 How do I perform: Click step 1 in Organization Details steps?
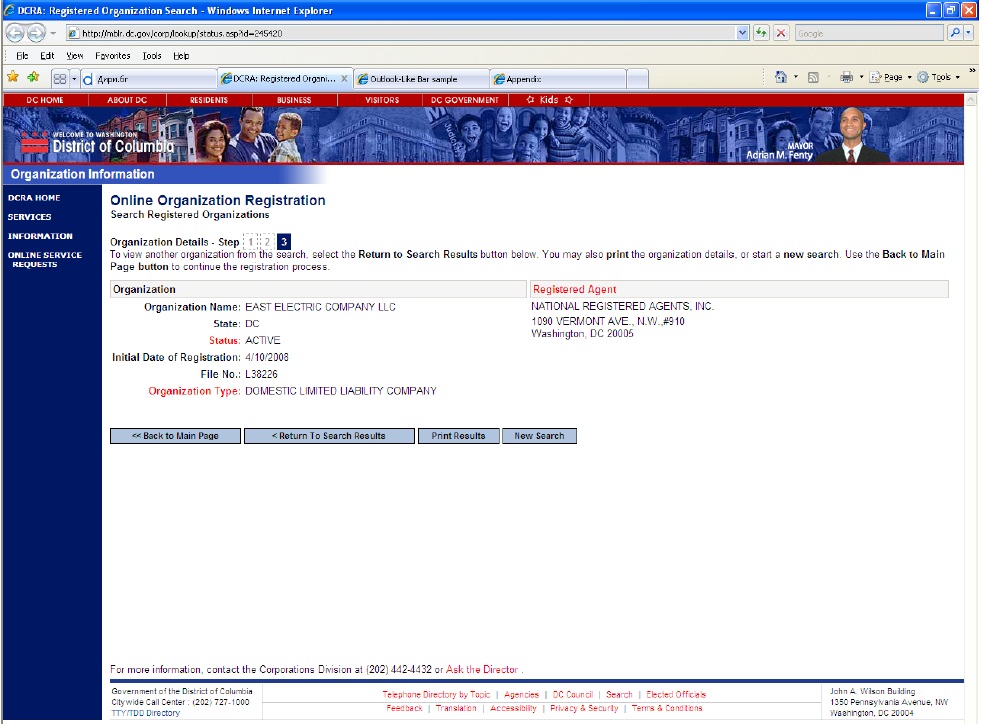tap(251, 242)
